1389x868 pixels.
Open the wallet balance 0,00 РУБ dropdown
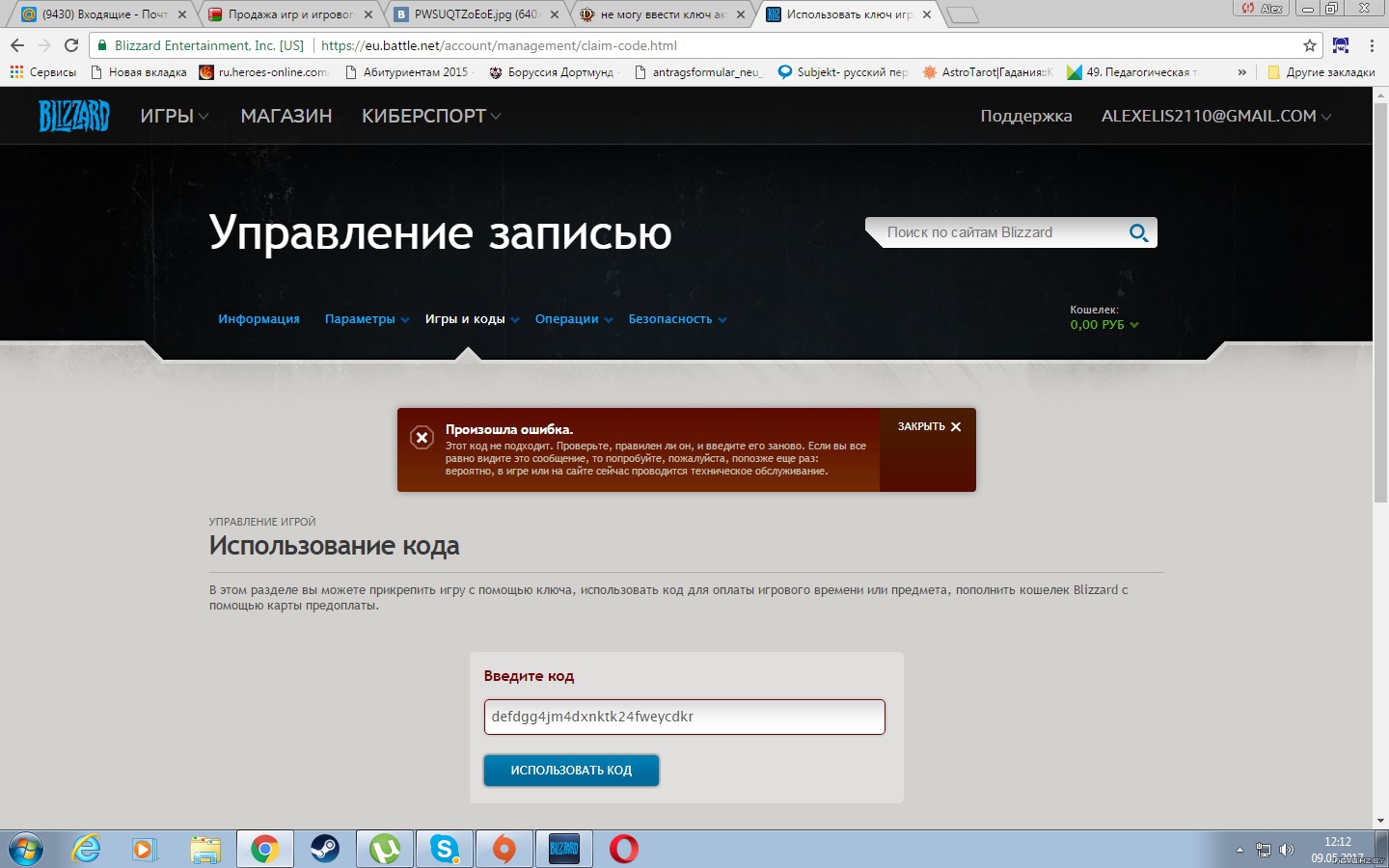tap(1104, 325)
